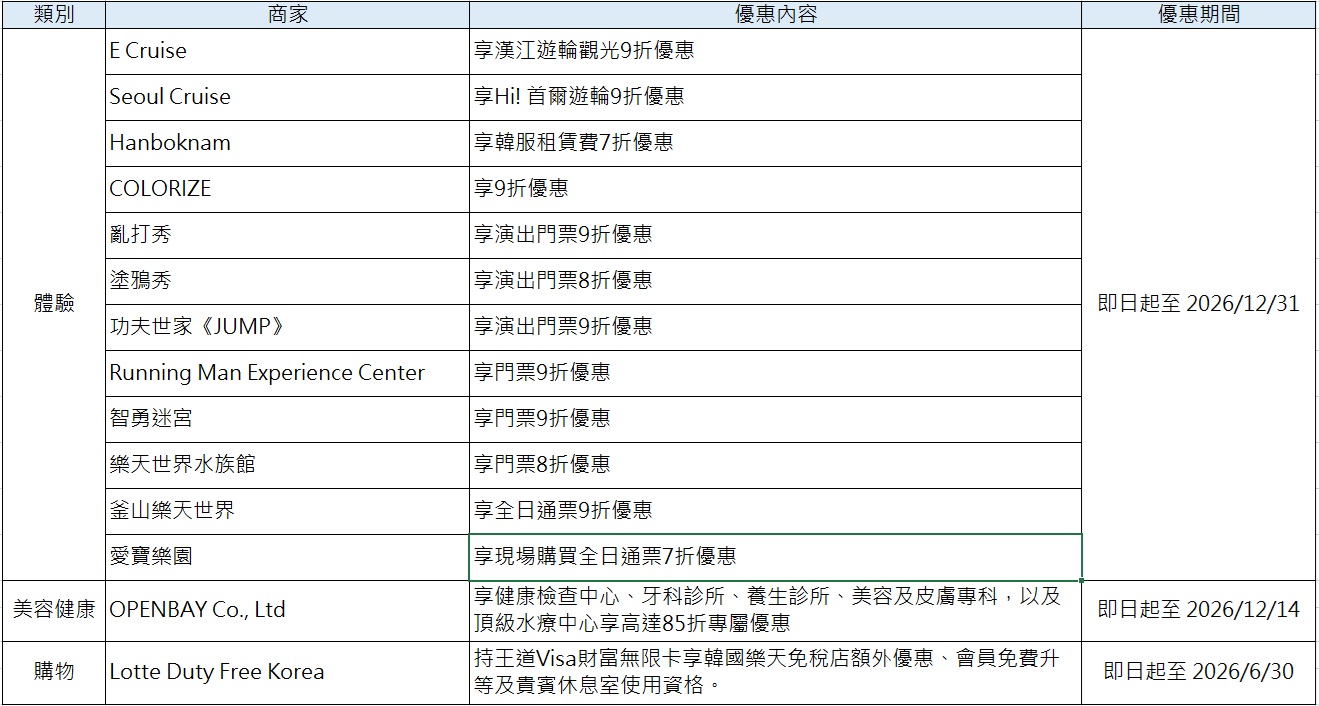The height and width of the screenshot is (706, 1319).
Task: Click the 即日起至 2026/12/14 period cell
Action: coord(1198,610)
